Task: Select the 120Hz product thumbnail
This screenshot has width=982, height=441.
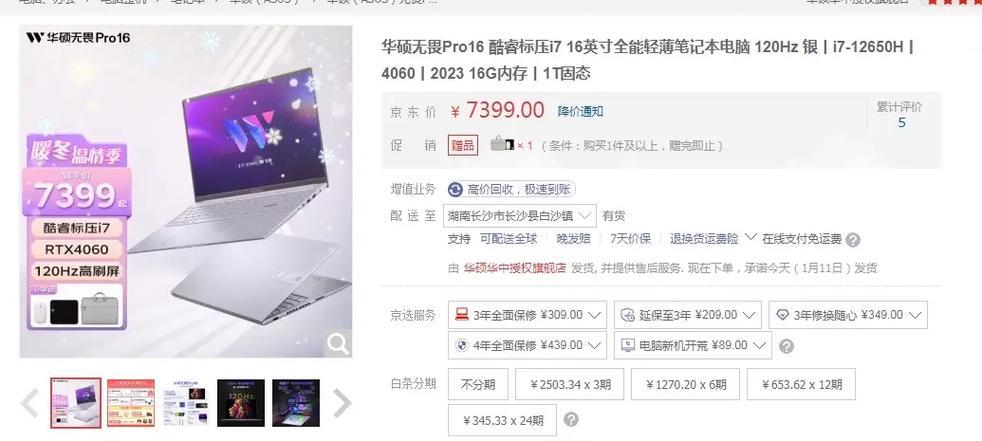Action: coord(241,403)
